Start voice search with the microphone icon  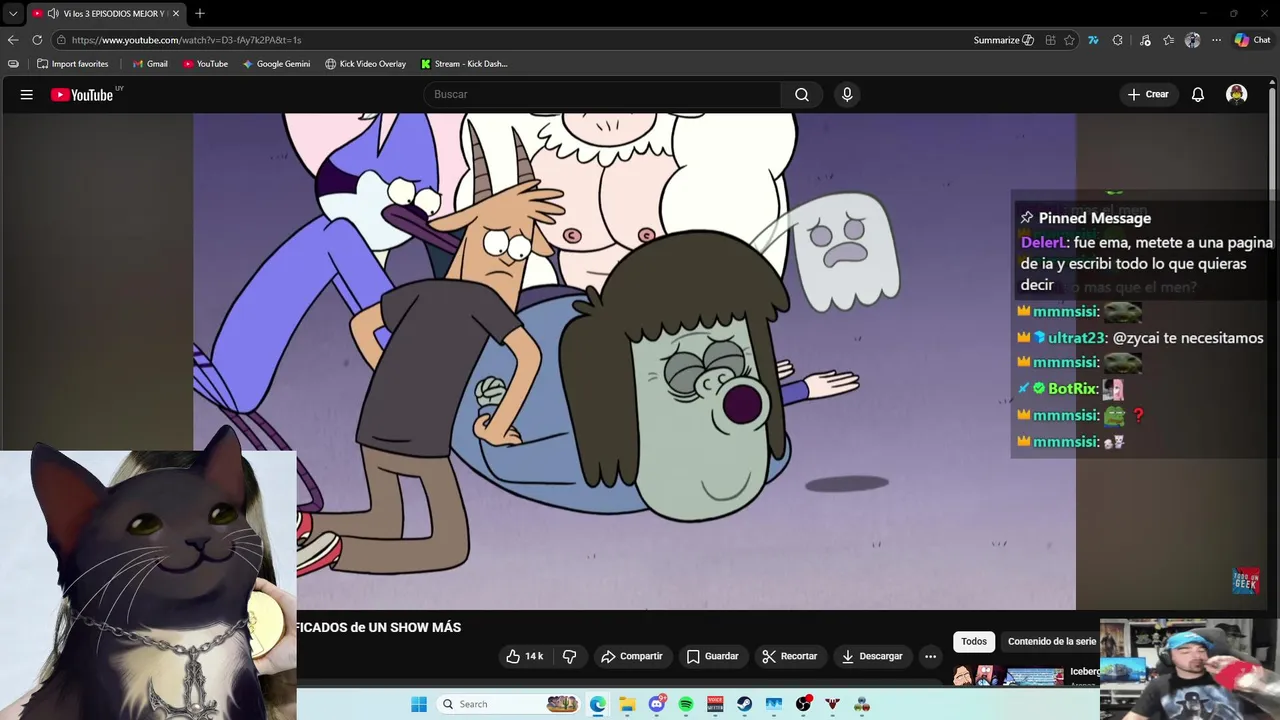point(847,94)
